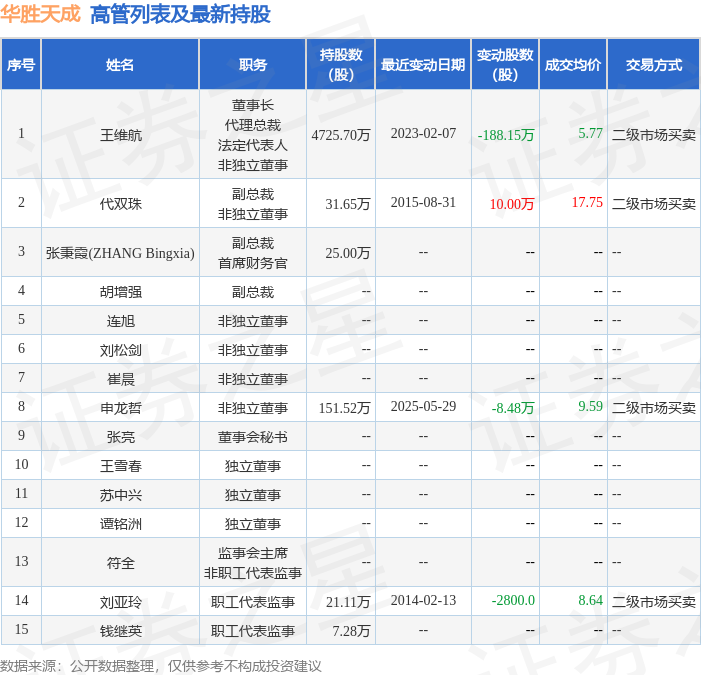The image size is (701, 675).
Task: Click 副总裁 in 胡增强's row
Action: click(253, 292)
